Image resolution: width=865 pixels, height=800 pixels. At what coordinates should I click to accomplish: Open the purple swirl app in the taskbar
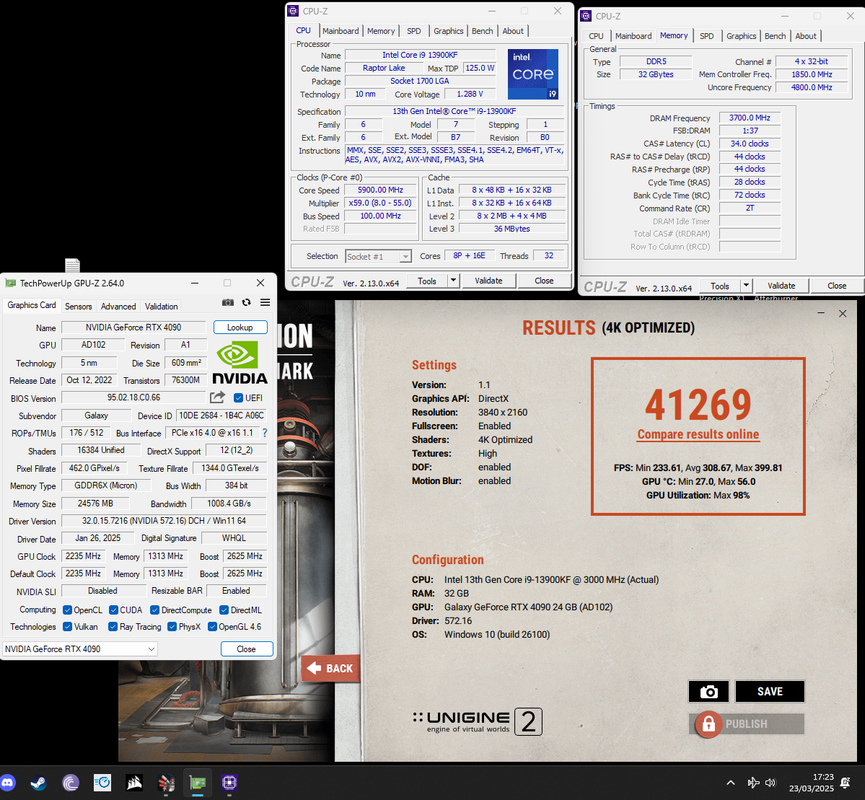pyautogui.click(x=71, y=782)
